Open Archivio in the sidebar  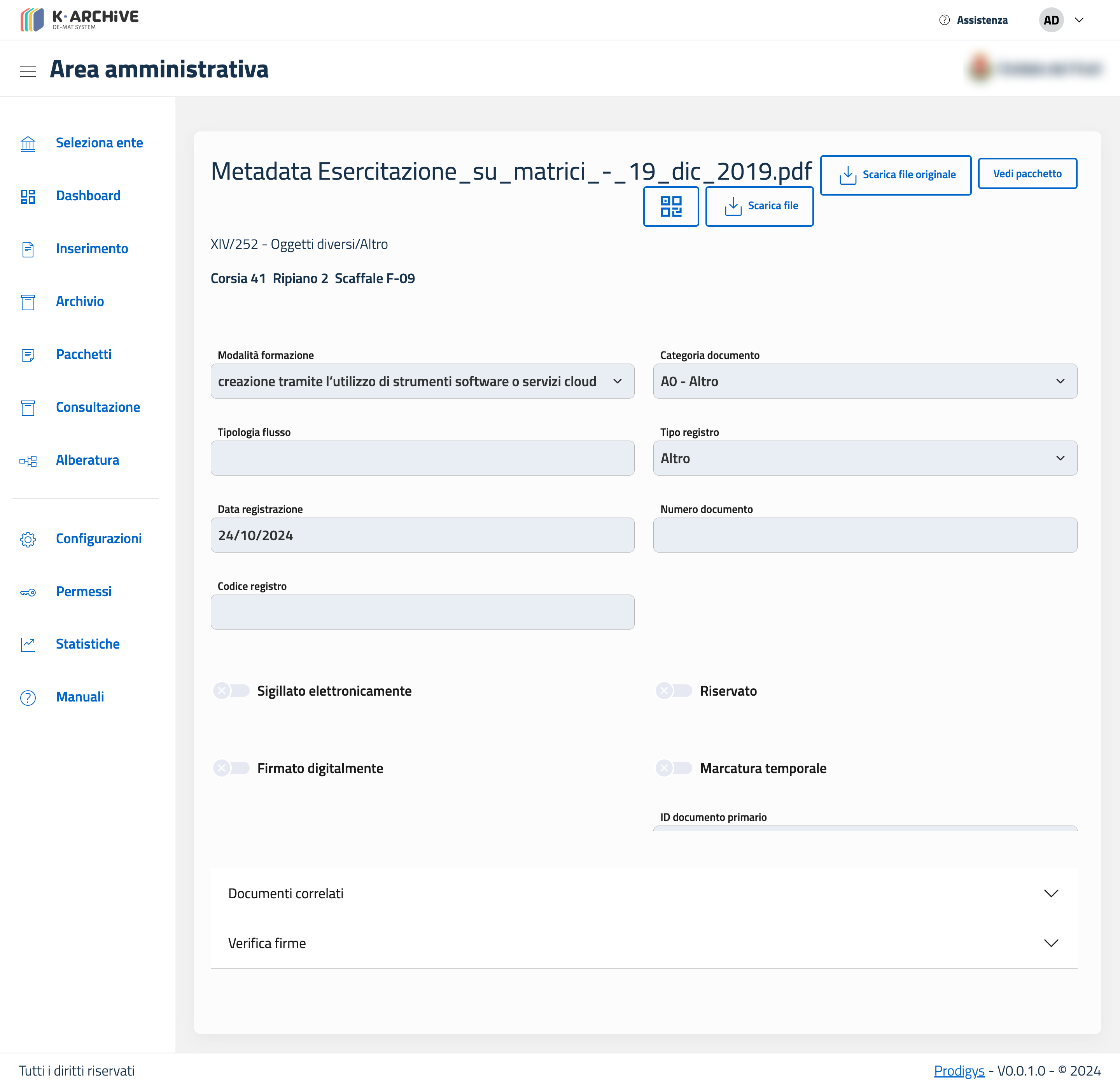tap(80, 302)
